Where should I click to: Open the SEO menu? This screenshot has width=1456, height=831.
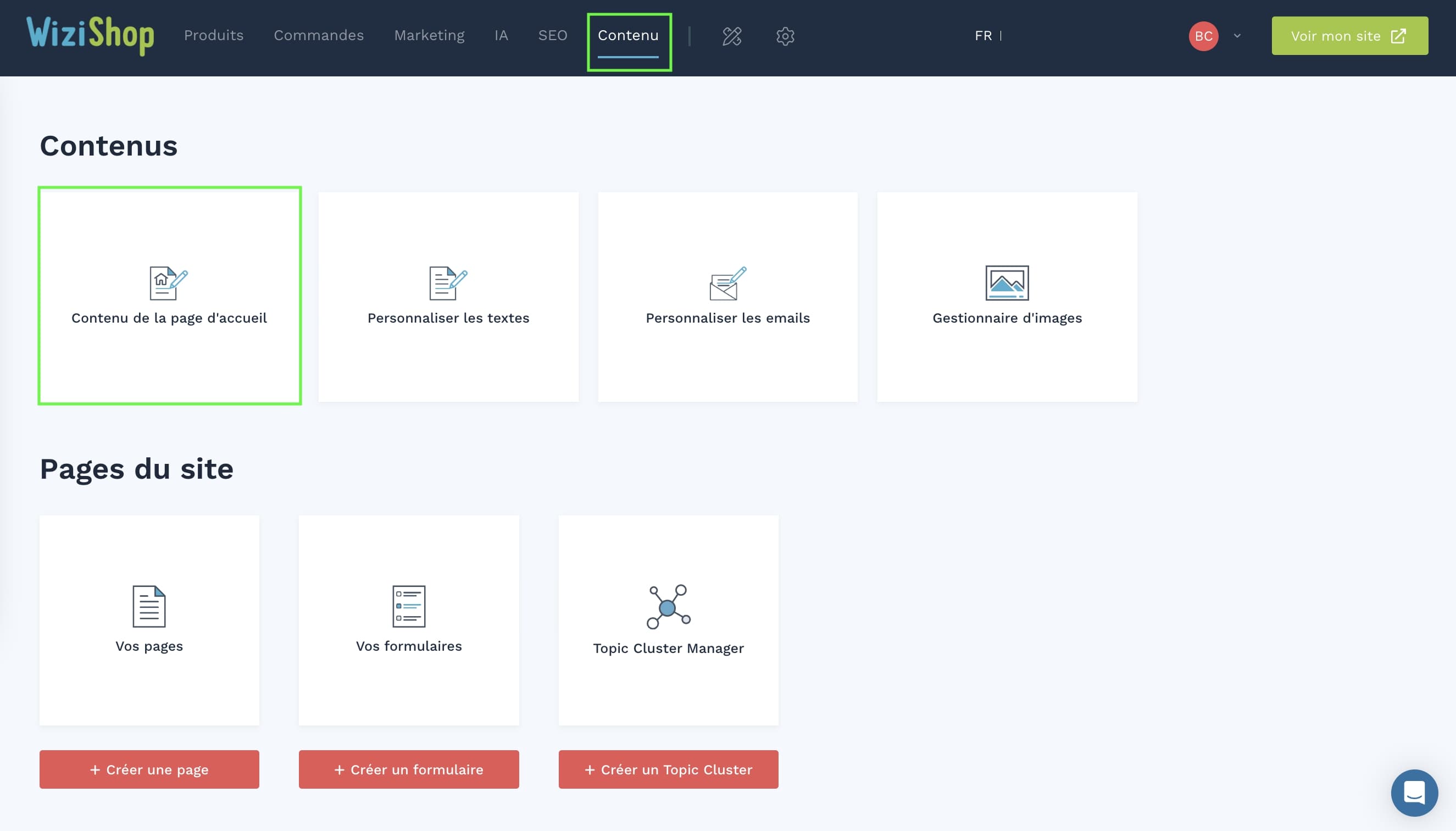coord(552,35)
